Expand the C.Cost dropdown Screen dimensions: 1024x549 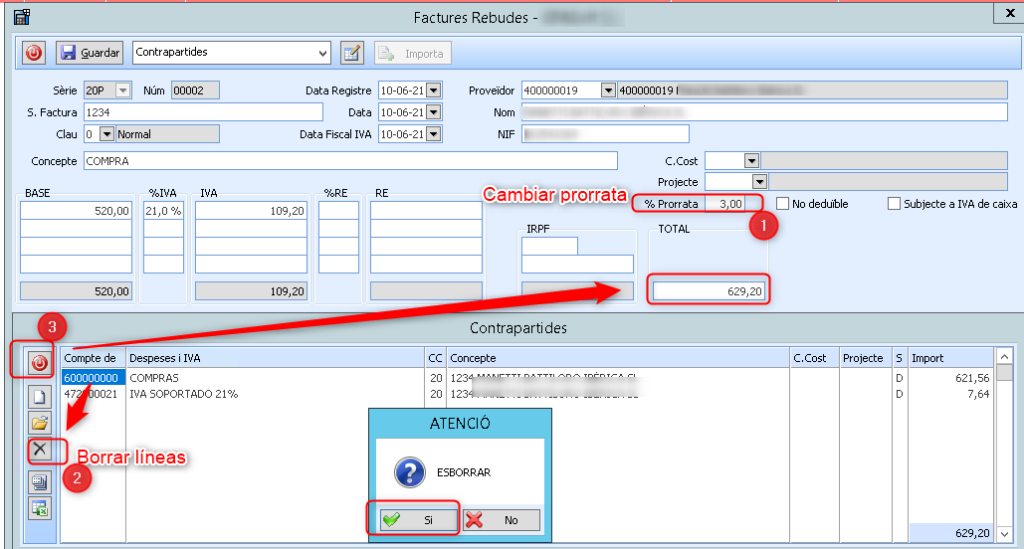752,160
